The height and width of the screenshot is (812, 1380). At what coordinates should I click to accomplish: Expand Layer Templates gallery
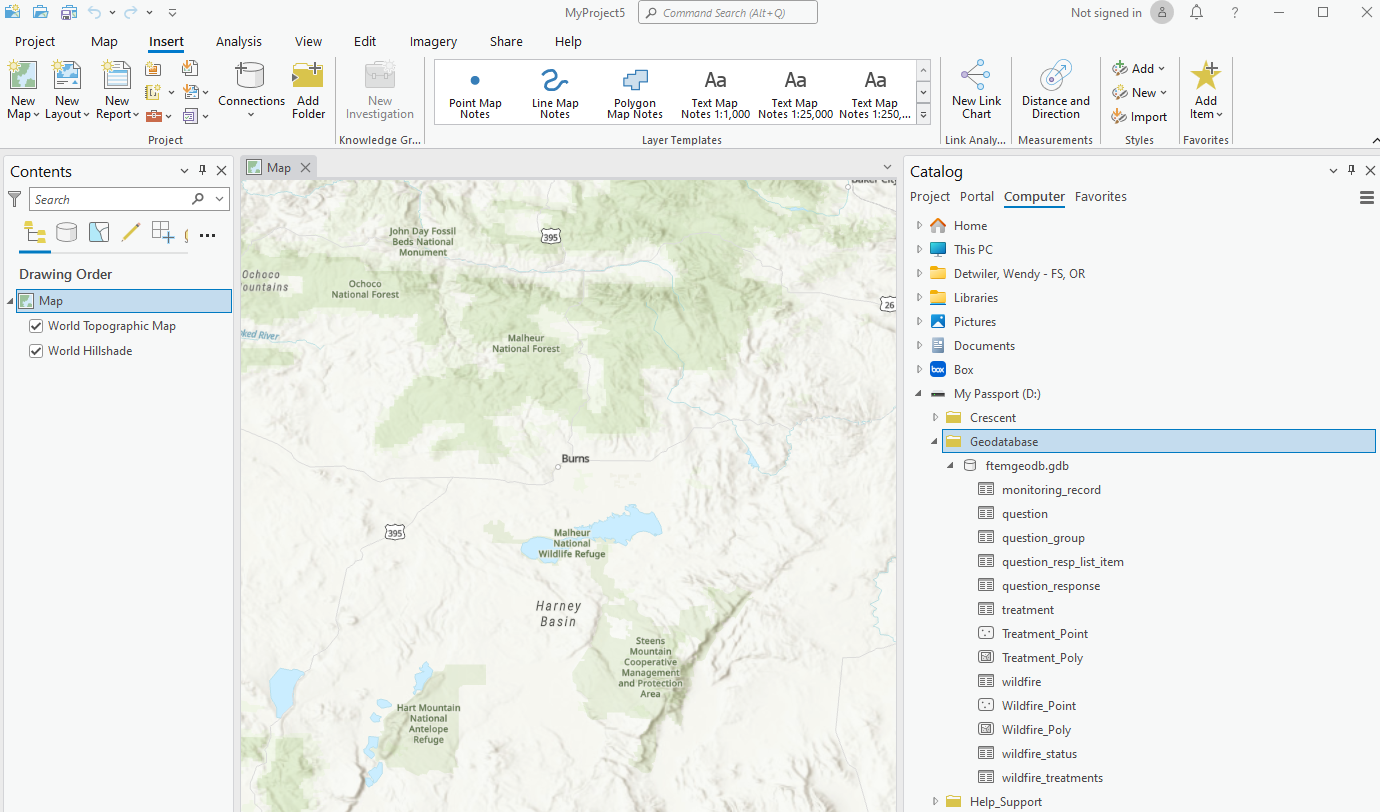click(923, 115)
